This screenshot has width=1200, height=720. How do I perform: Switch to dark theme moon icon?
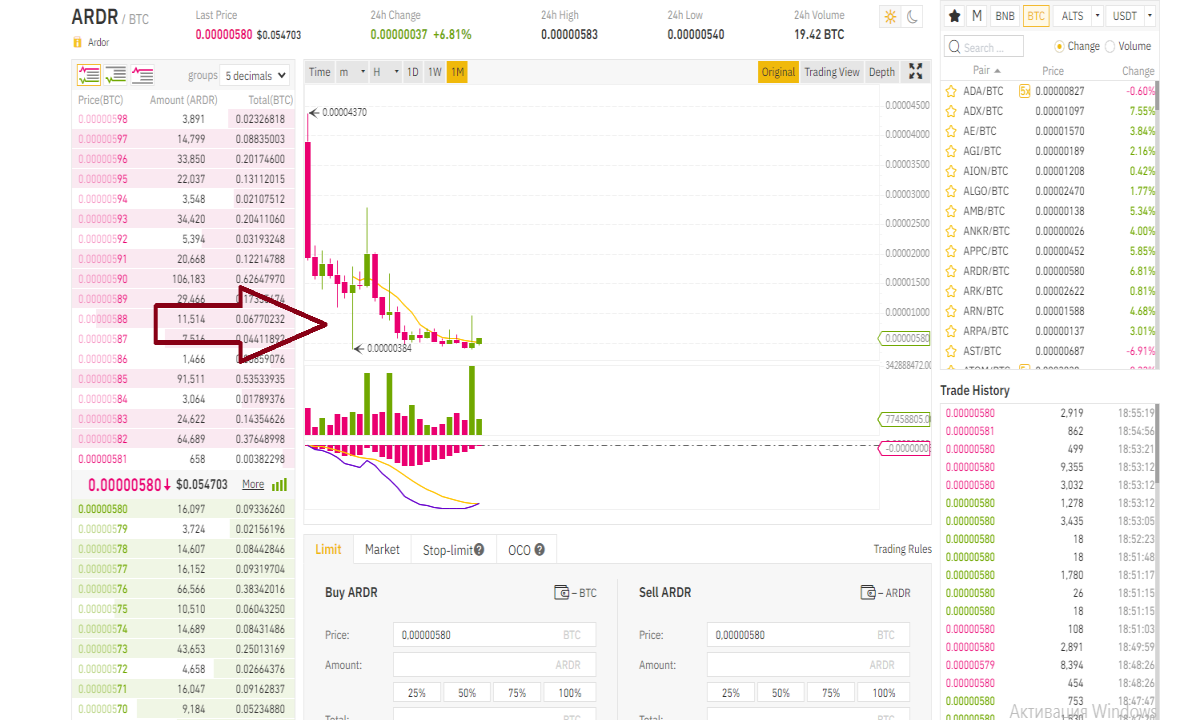pos(913,17)
